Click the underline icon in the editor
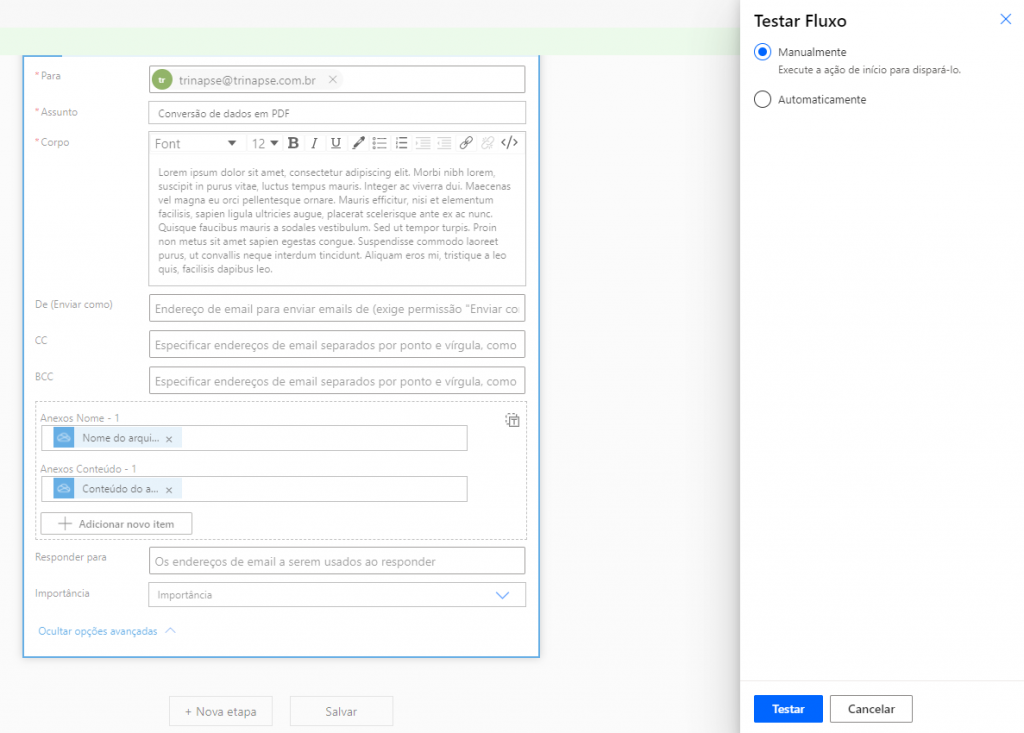Screen dimensions: 1024x733 tap(336, 143)
